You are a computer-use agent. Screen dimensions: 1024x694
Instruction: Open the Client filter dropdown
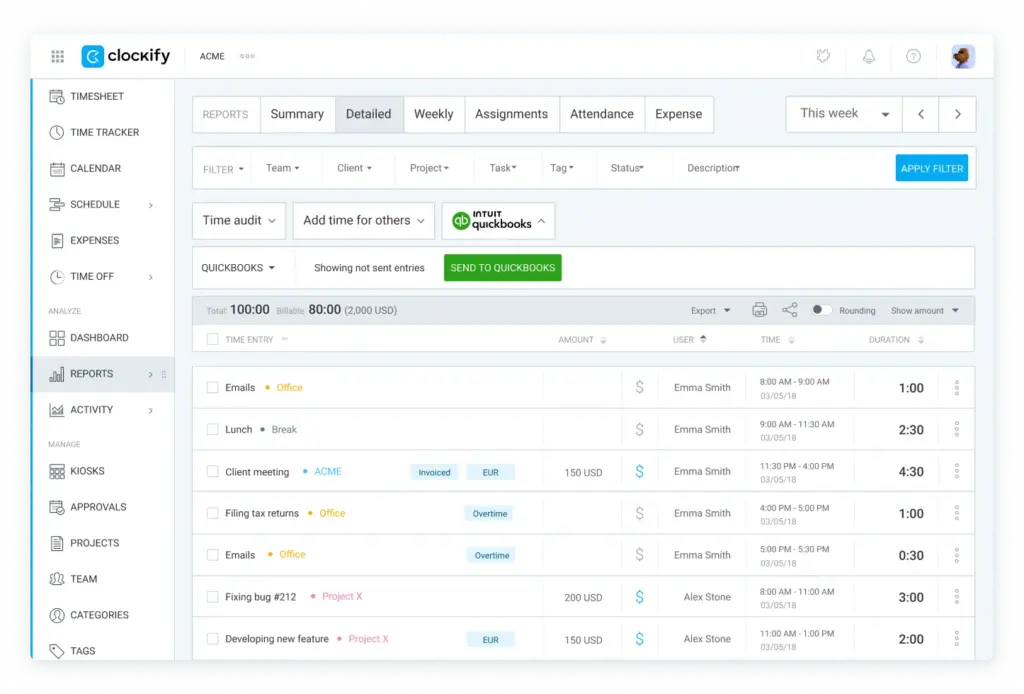click(355, 168)
